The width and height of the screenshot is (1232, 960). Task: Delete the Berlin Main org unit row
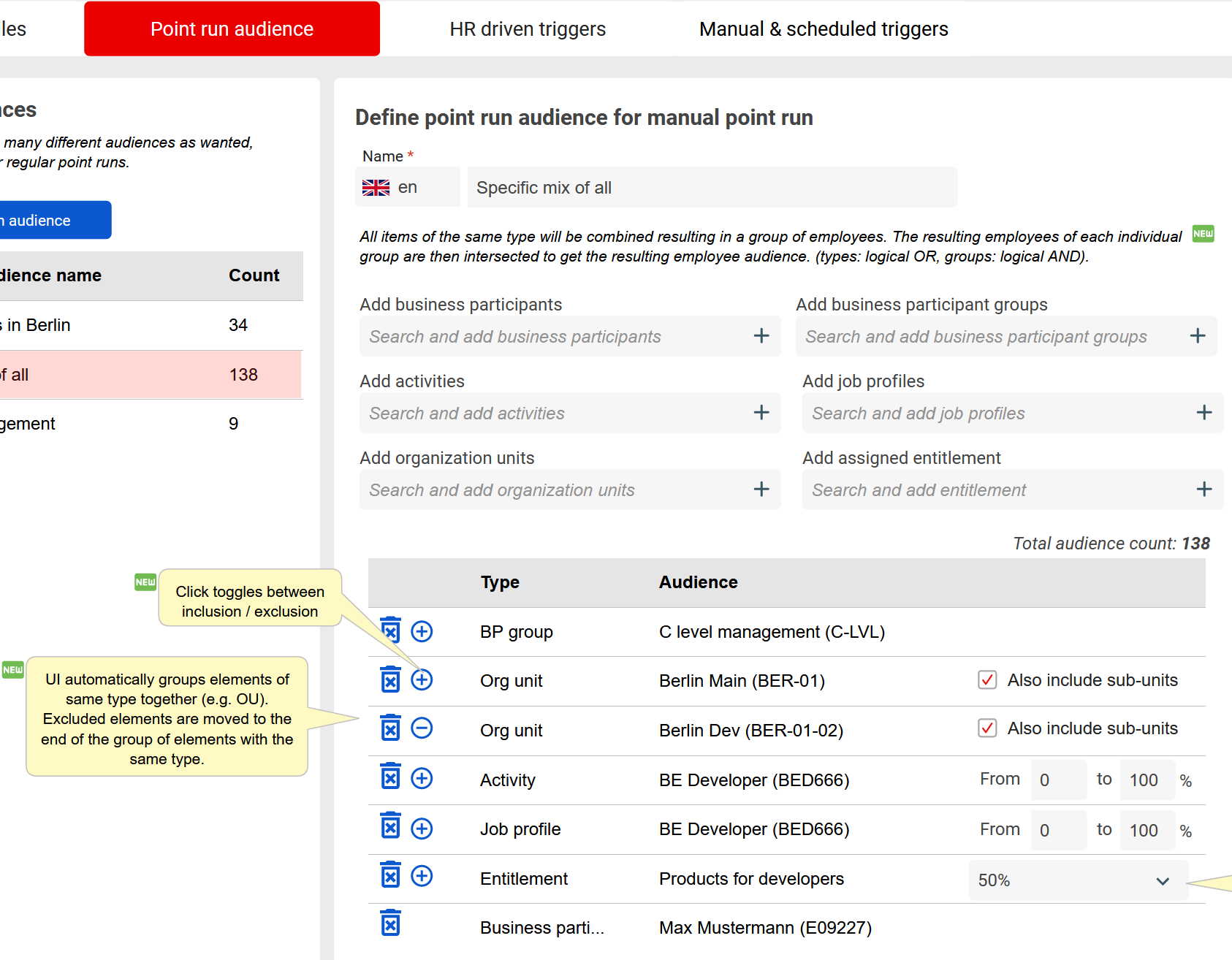click(391, 679)
